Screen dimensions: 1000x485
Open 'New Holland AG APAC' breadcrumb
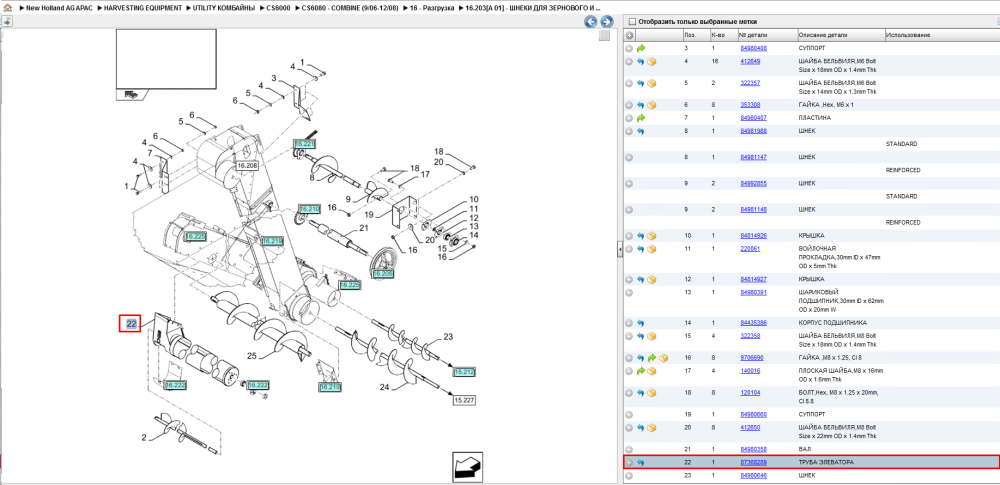pyautogui.click(x=61, y=7)
